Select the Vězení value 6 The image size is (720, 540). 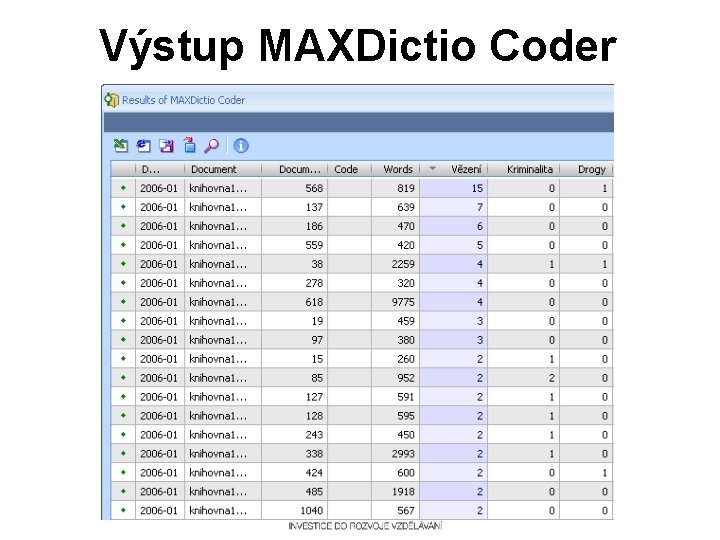pyautogui.click(x=454, y=226)
